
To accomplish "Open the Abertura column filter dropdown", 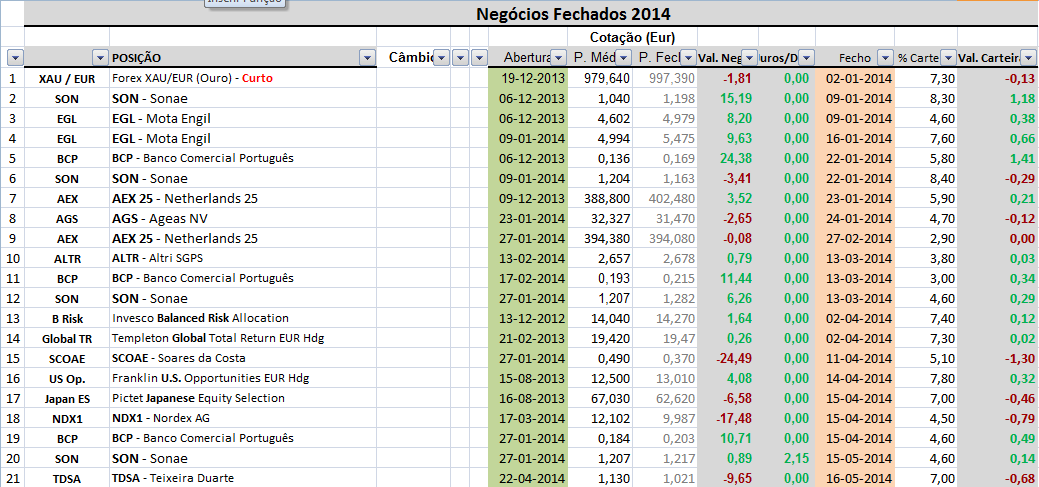I will coord(559,58).
